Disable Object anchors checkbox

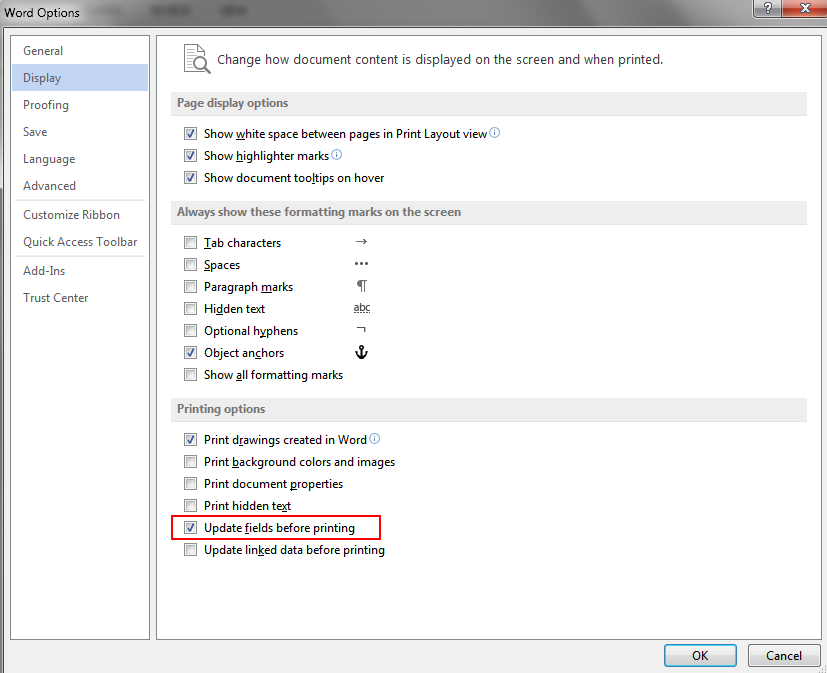(191, 353)
